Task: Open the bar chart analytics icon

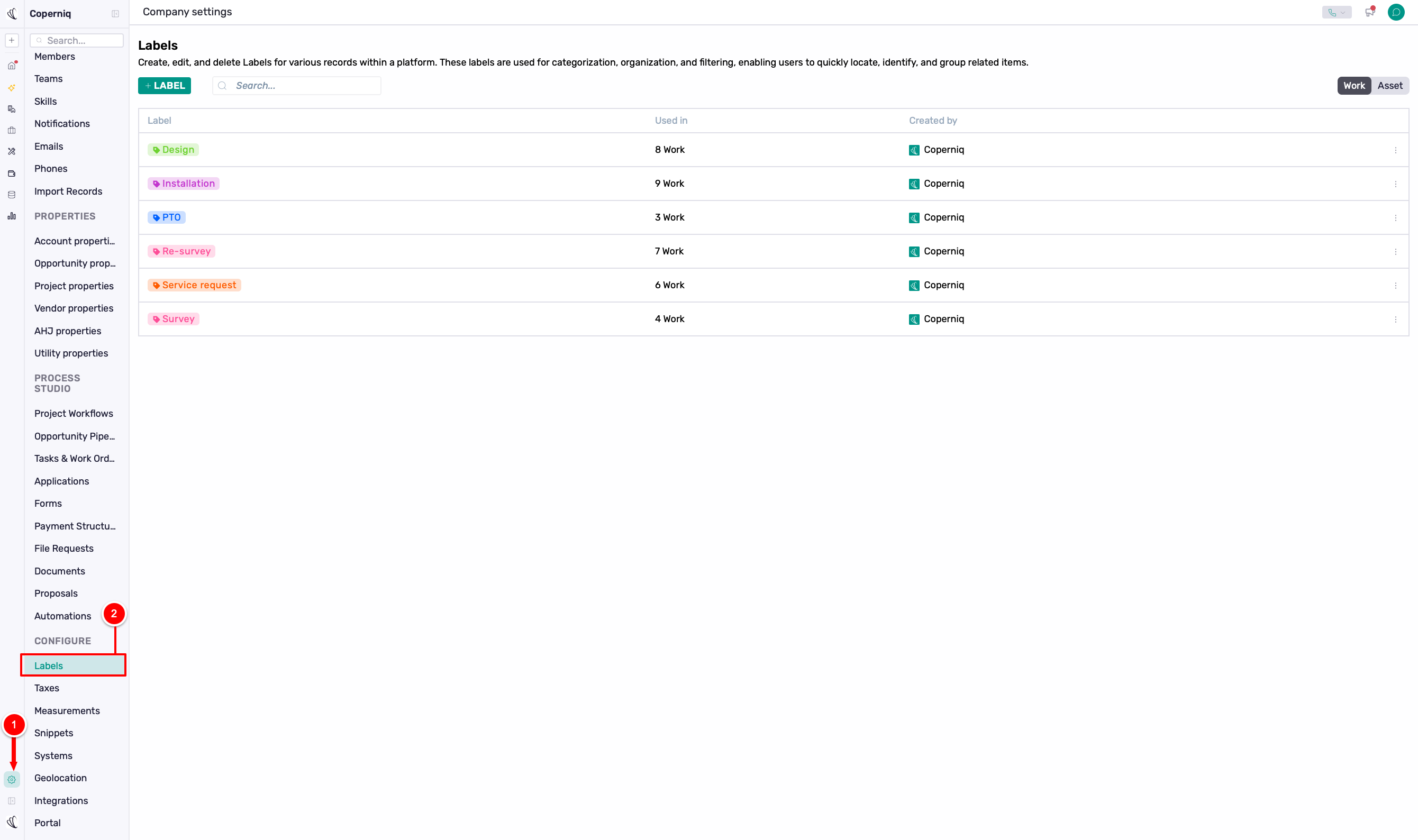Action: pyautogui.click(x=11, y=216)
